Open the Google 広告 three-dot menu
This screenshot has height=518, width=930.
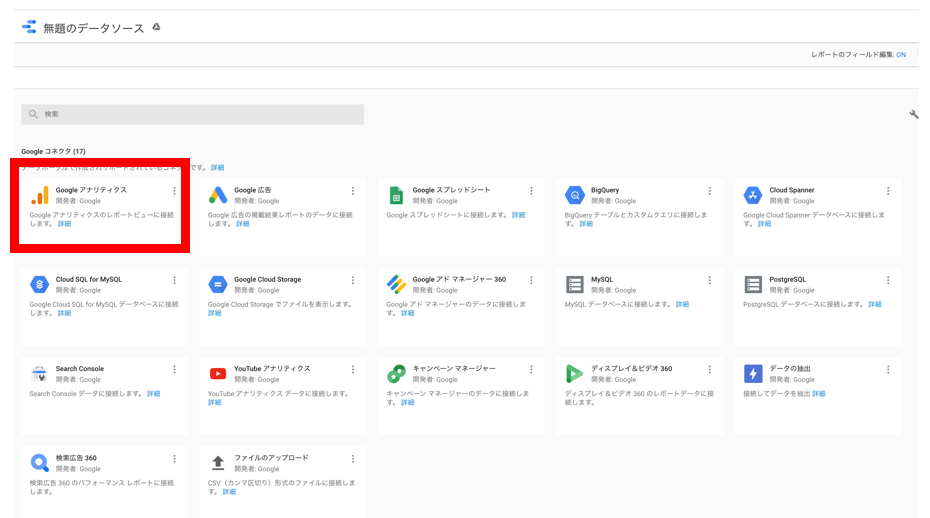pyautogui.click(x=353, y=190)
